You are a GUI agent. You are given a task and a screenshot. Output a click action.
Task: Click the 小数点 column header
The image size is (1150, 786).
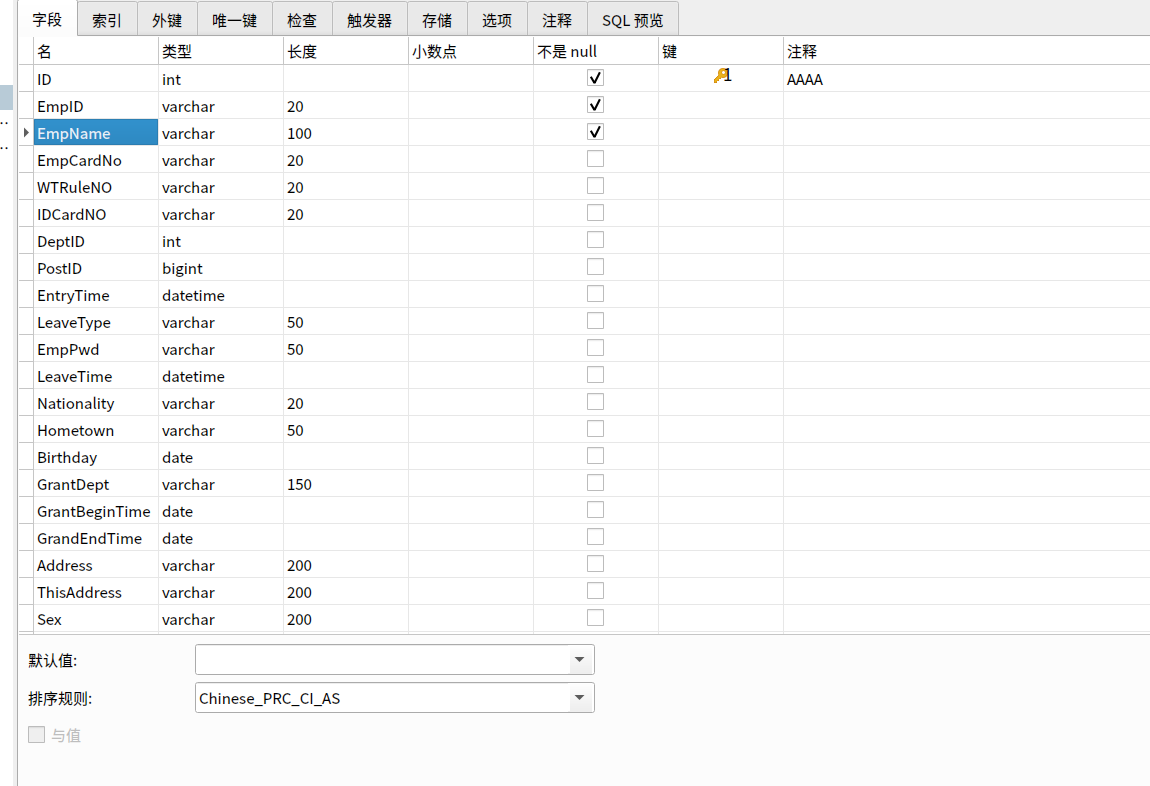coord(471,51)
